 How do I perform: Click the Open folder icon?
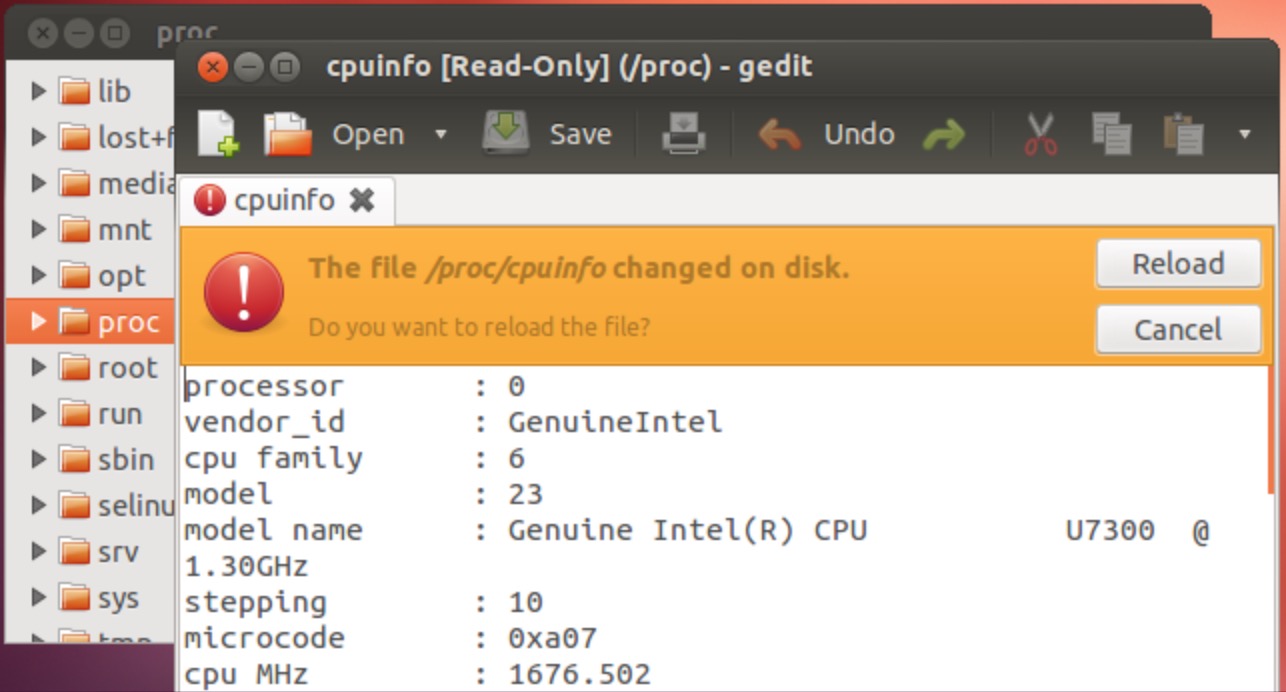pyautogui.click(x=287, y=134)
